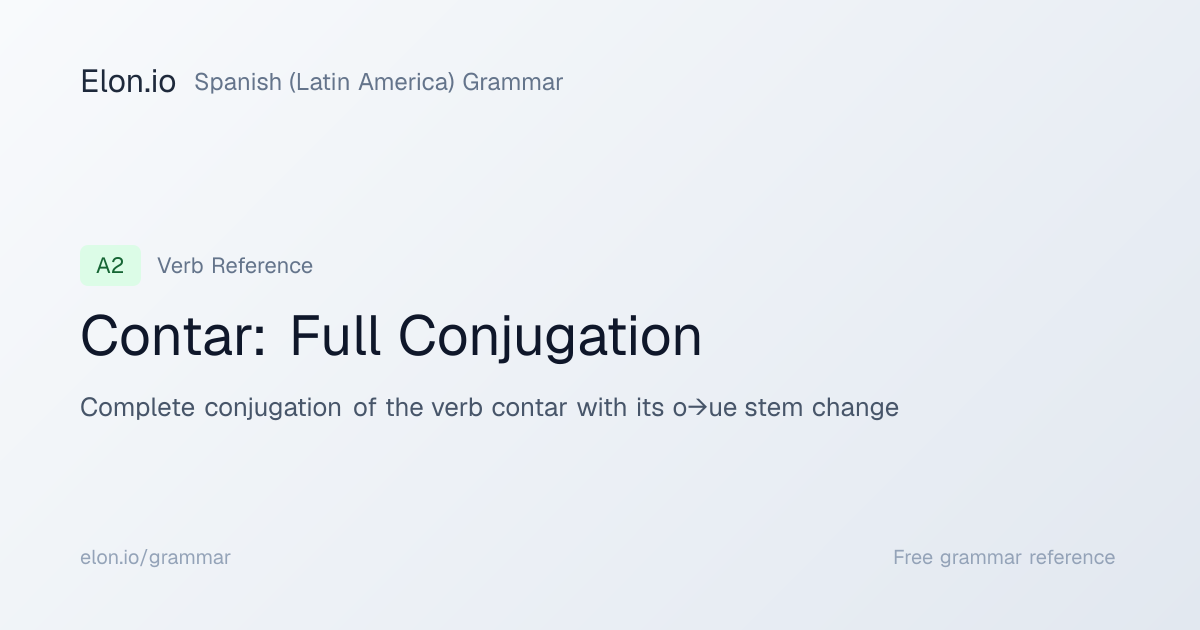Open the Spanish (Latin America) Grammar heading
This screenshot has width=1200, height=630.
pos(378,82)
